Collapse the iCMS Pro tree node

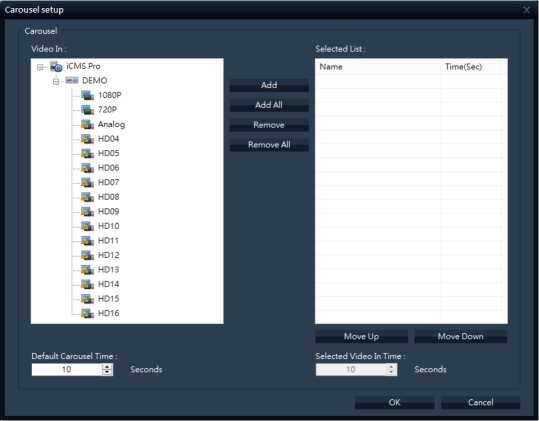coord(40,67)
